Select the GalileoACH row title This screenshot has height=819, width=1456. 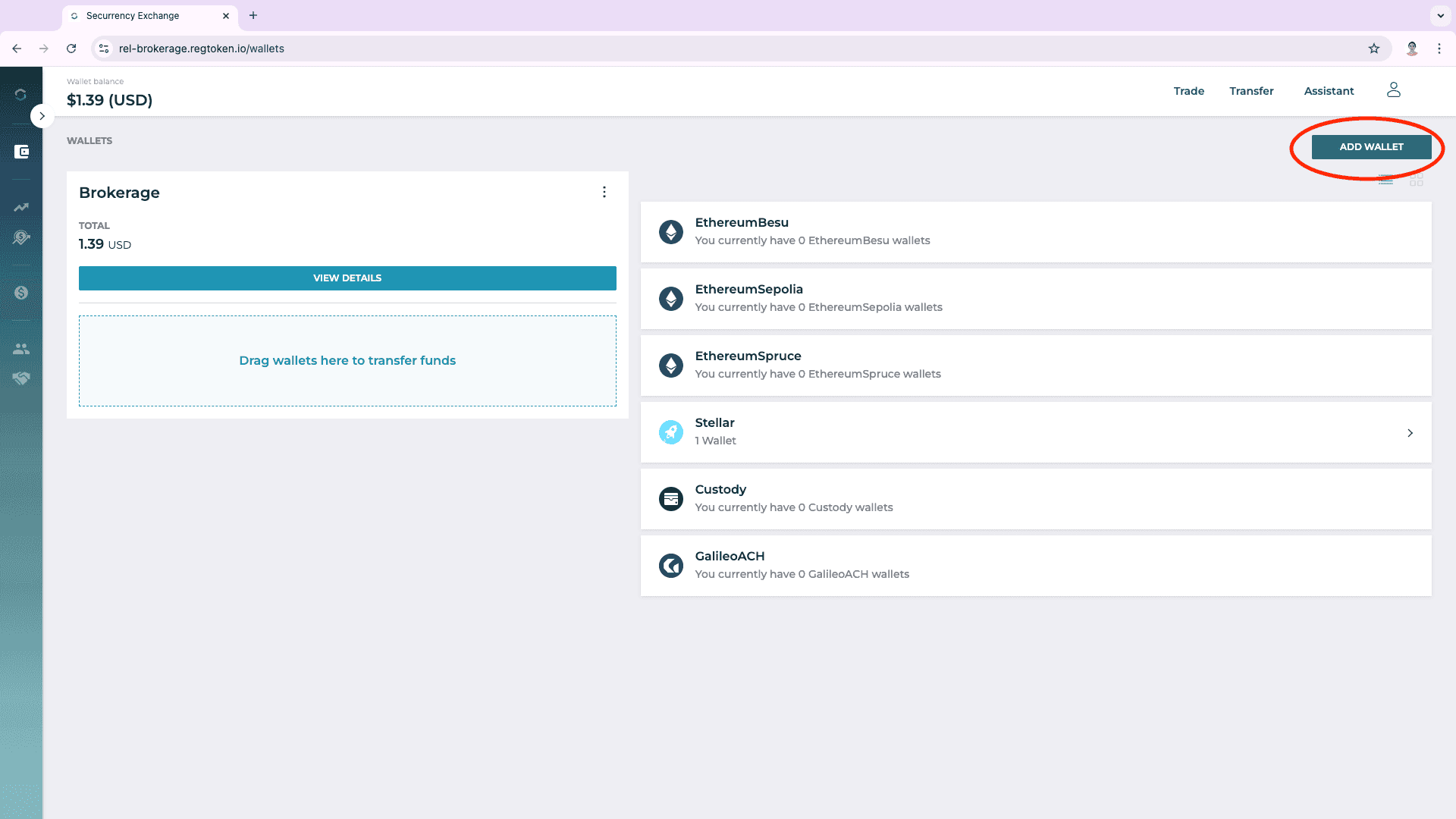(730, 557)
